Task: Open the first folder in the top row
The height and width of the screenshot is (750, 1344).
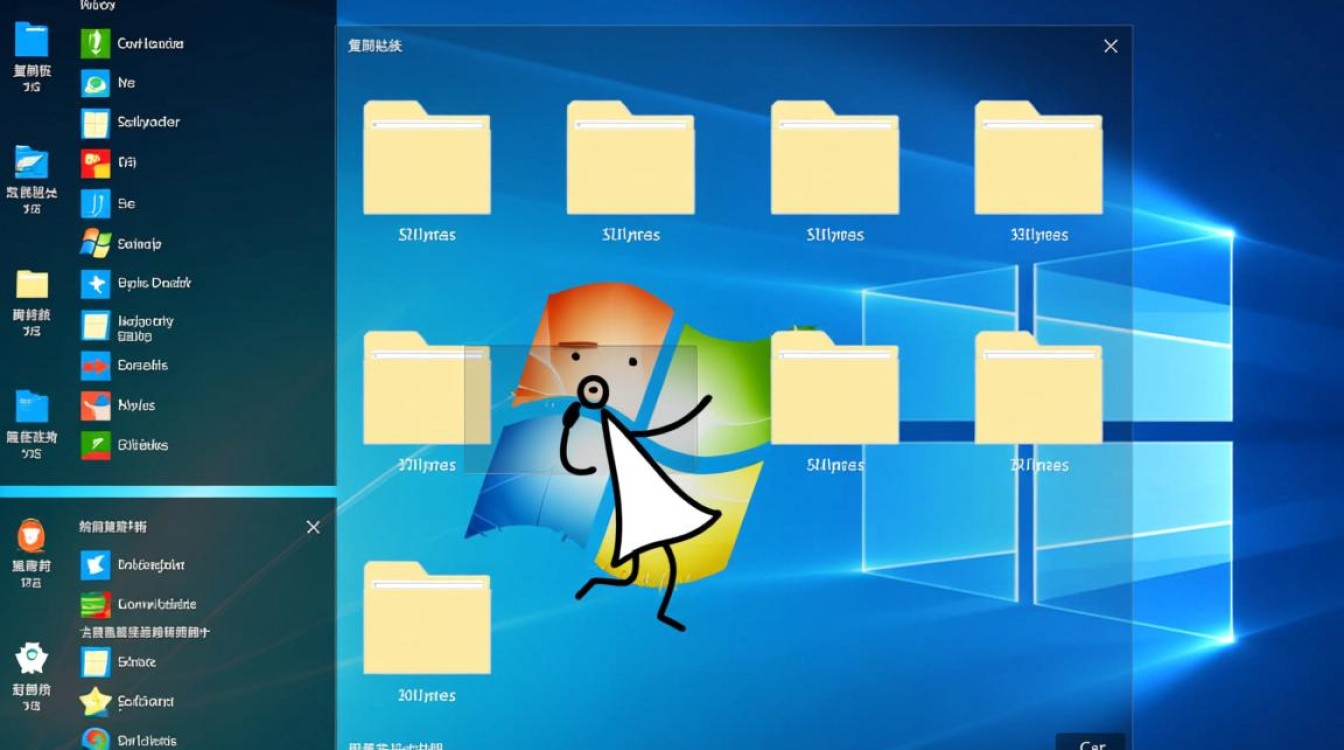Action: (426, 158)
